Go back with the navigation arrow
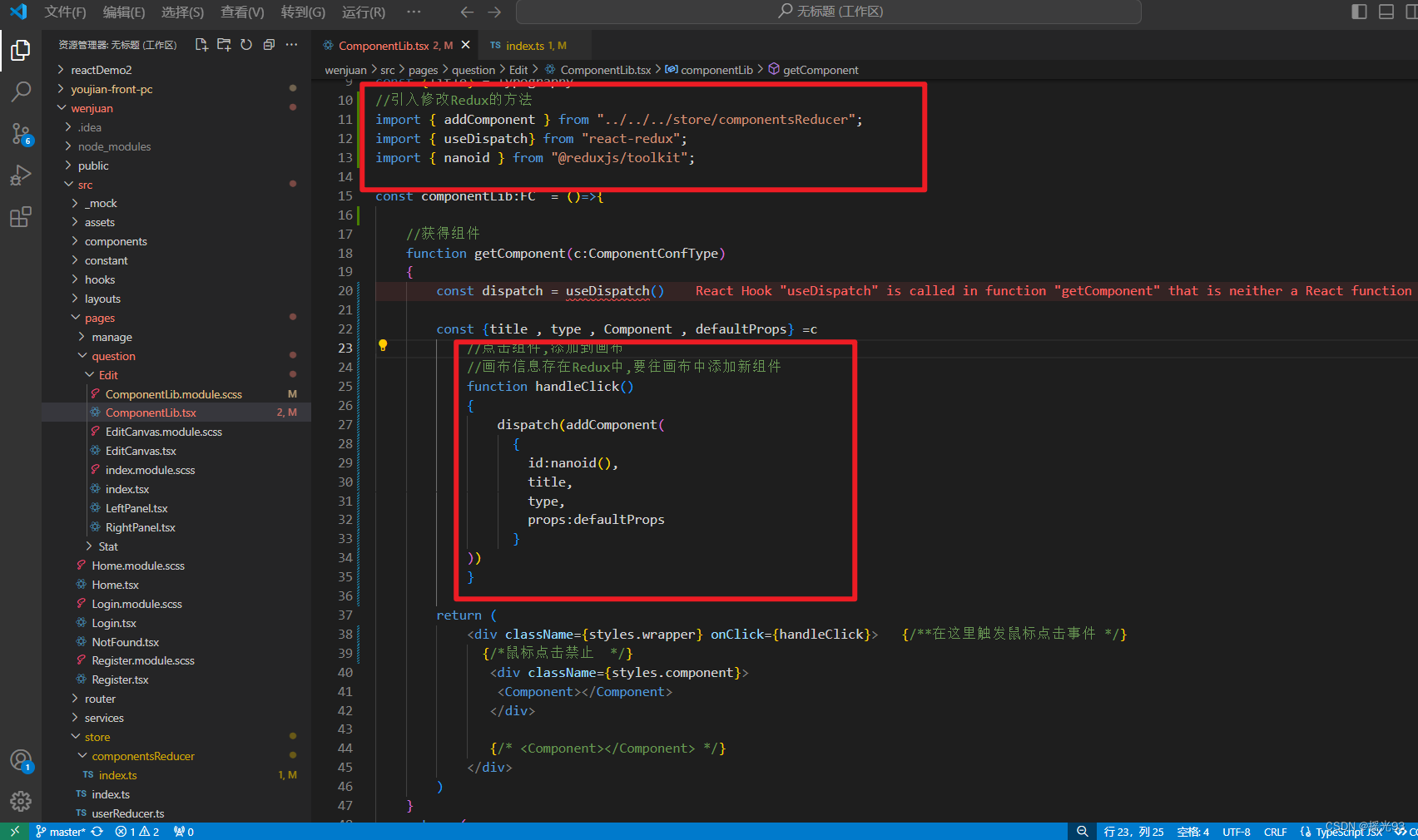Screen dimensions: 1418x840 (467, 12)
